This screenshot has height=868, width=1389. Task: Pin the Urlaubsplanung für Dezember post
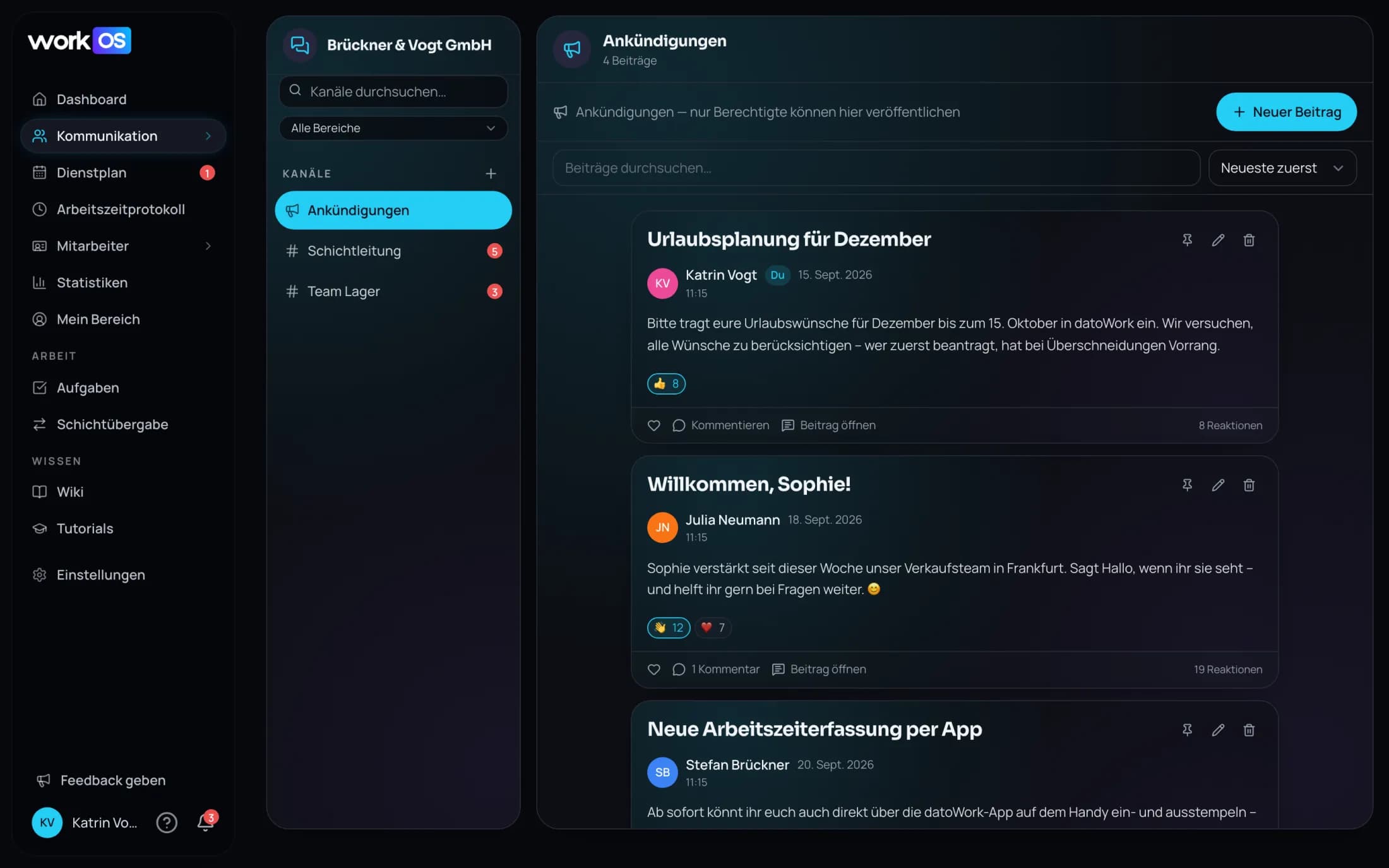1187,240
